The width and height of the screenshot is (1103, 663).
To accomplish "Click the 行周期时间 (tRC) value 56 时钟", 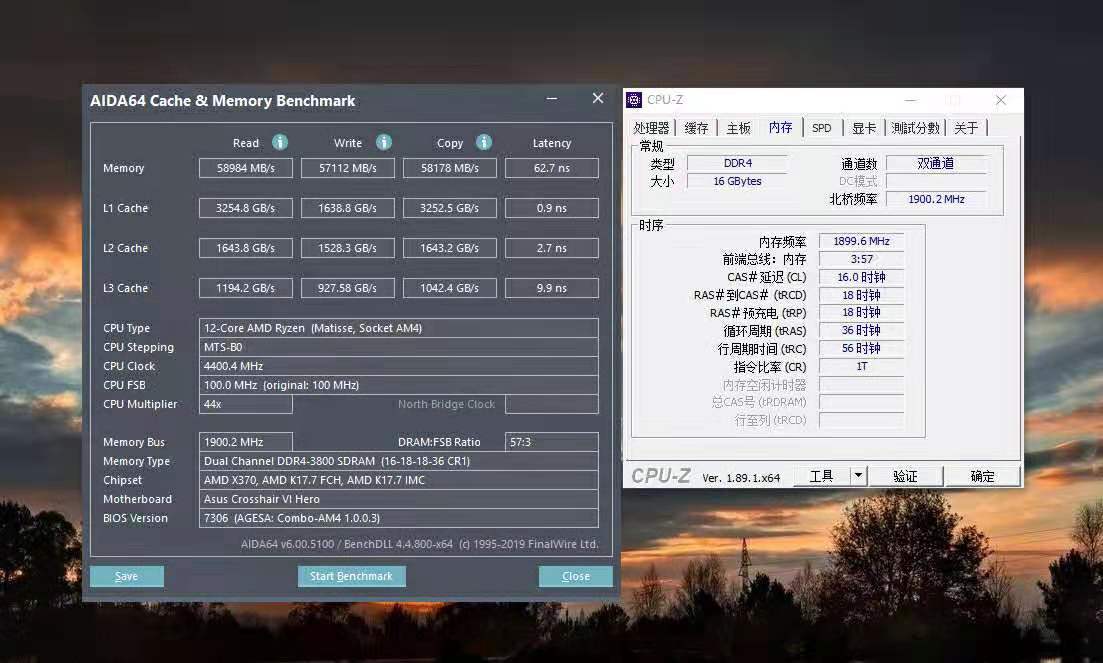I will (x=861, y=349).
